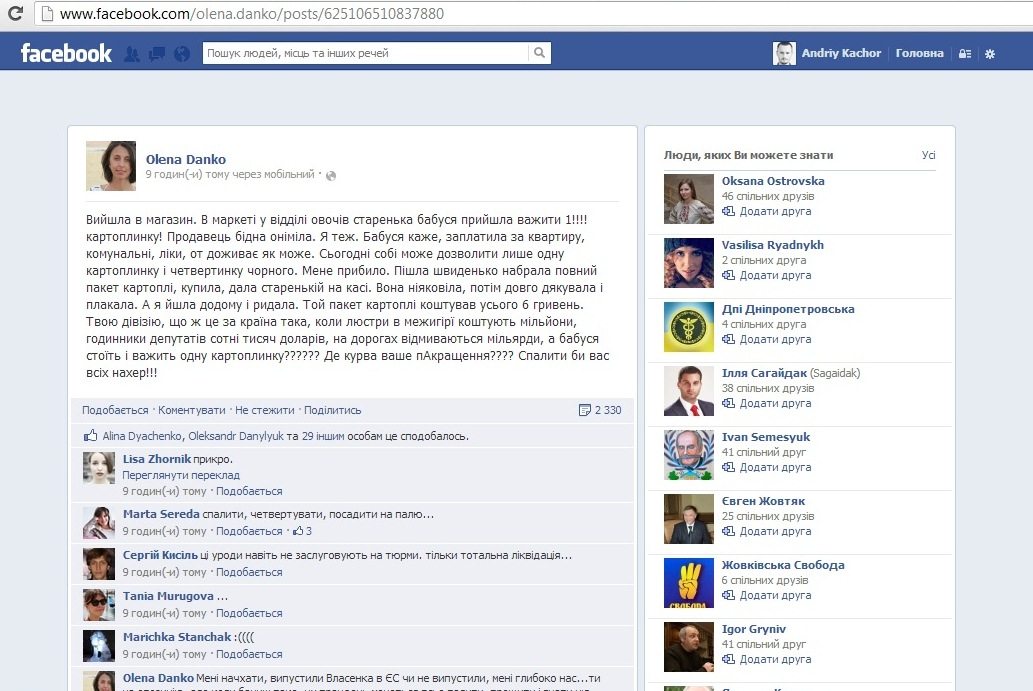
Task: Like Marta Sereda's comment
Action: 249,531
